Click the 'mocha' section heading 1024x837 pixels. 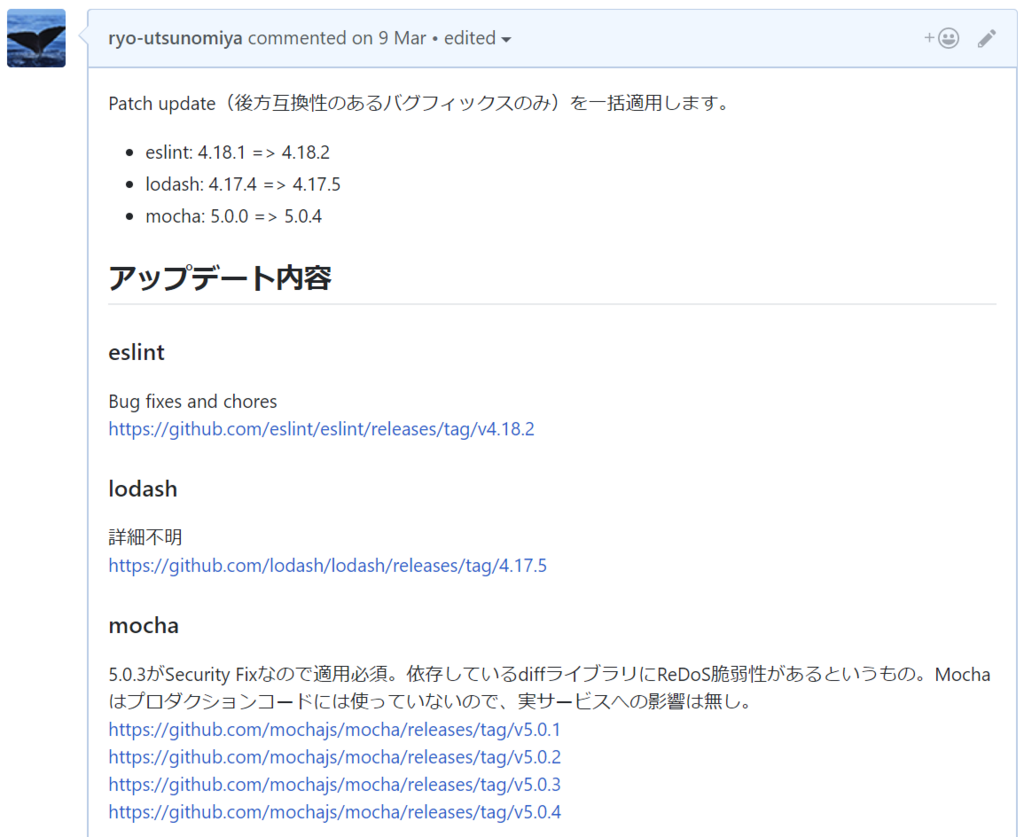click(144, 625)
